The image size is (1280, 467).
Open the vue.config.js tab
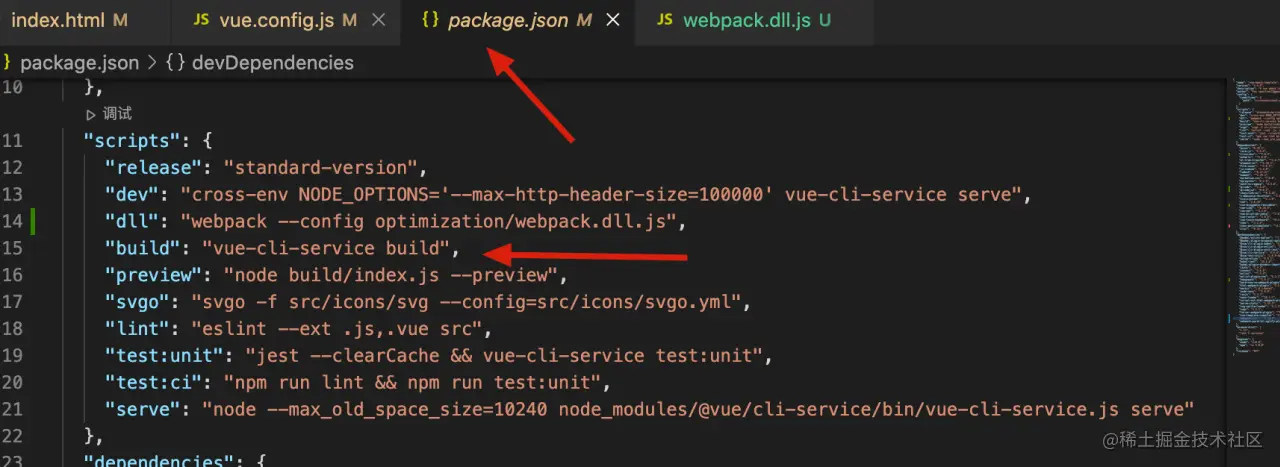(278, 20)
